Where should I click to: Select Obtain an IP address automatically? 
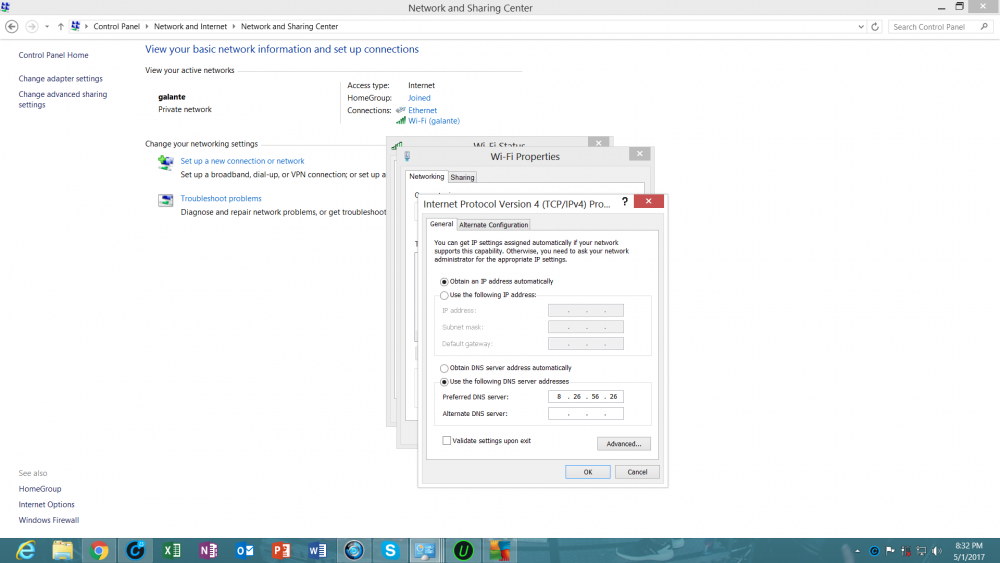444,282
